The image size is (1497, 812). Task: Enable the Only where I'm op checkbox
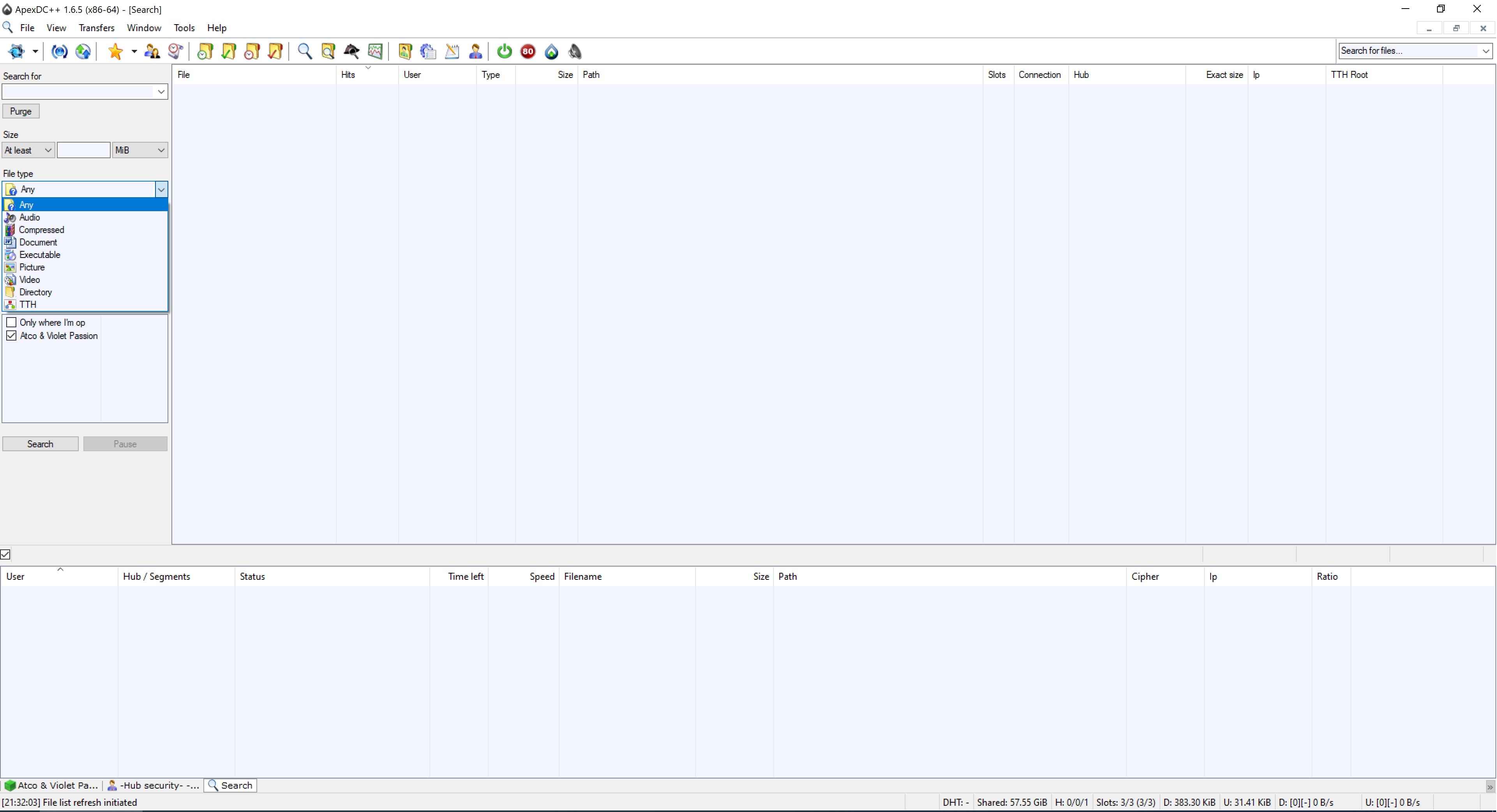point(11,323)
